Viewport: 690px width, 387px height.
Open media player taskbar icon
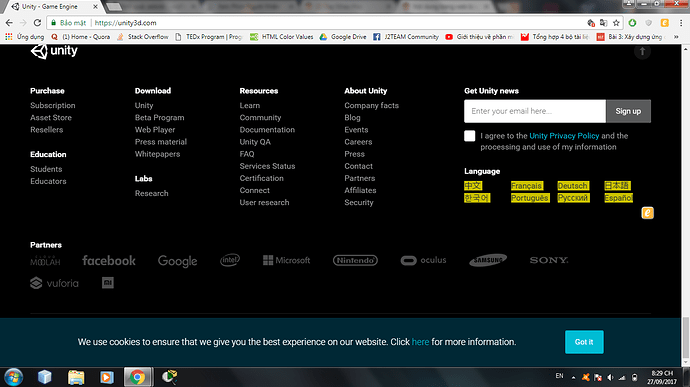click(x=106, y=377)
